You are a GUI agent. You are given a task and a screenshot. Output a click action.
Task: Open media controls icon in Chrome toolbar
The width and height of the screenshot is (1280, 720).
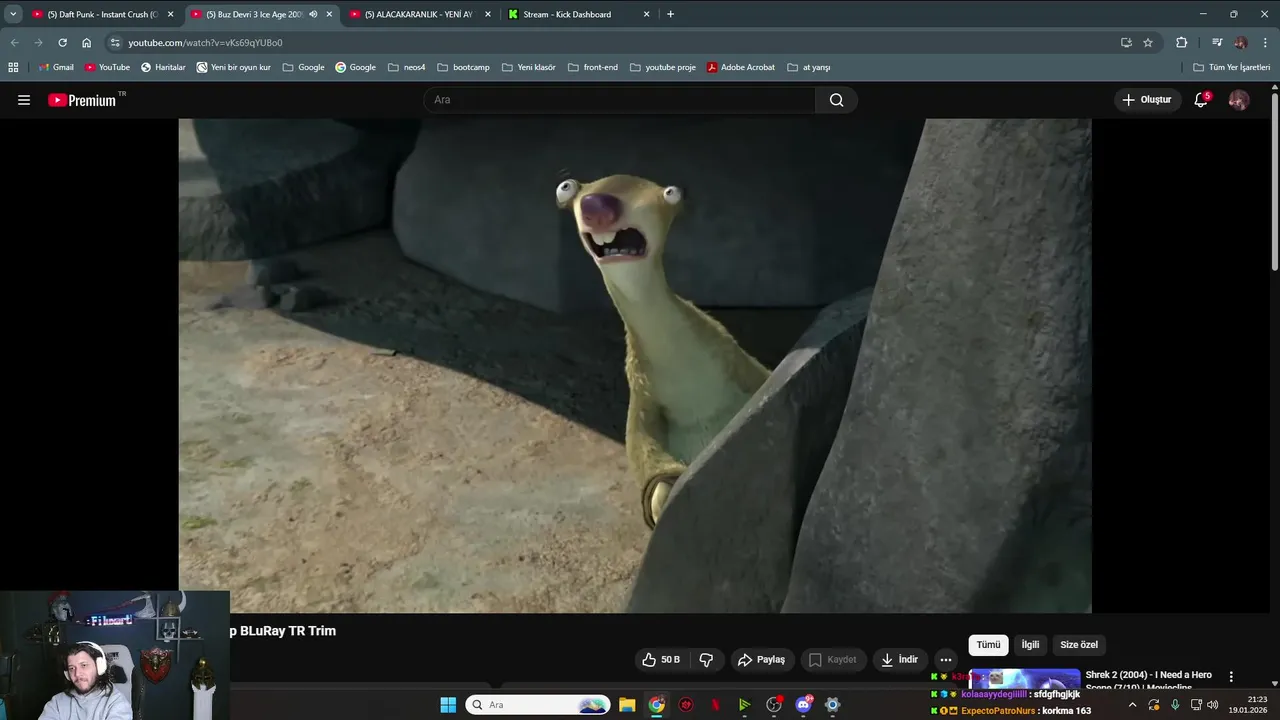click(1217, 43)
